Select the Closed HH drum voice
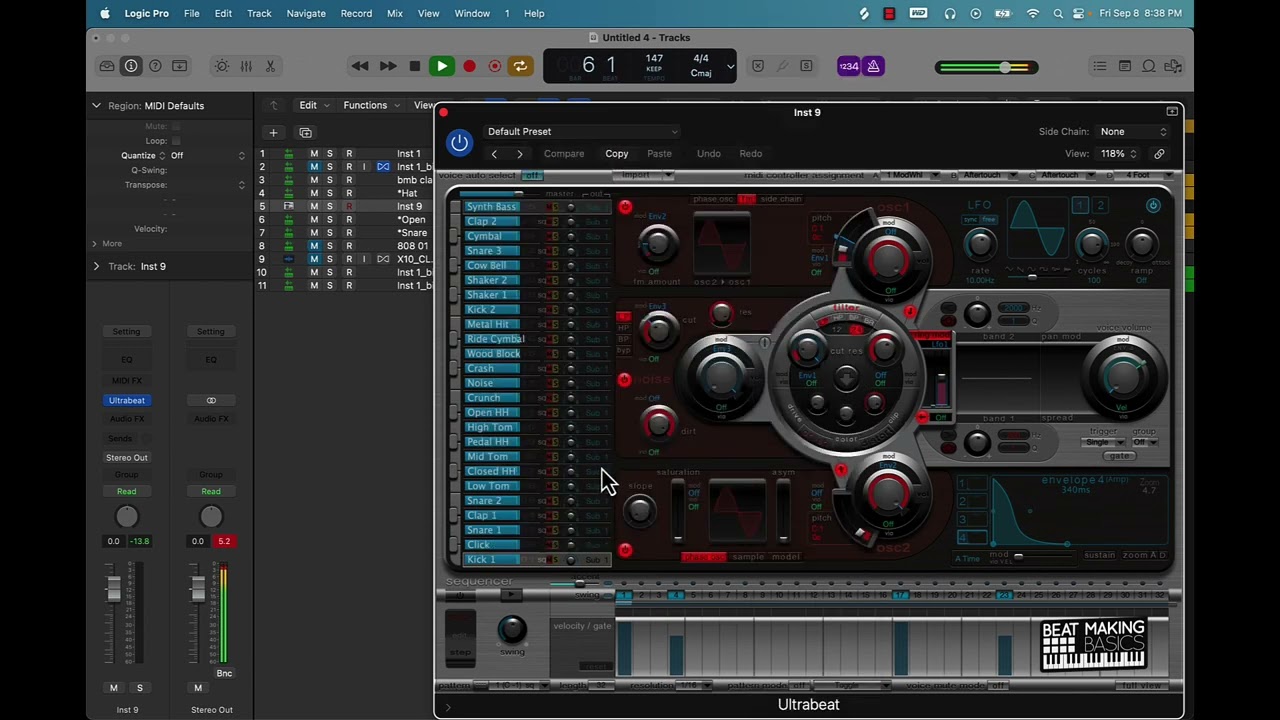1280x720 pixels. 491,471
